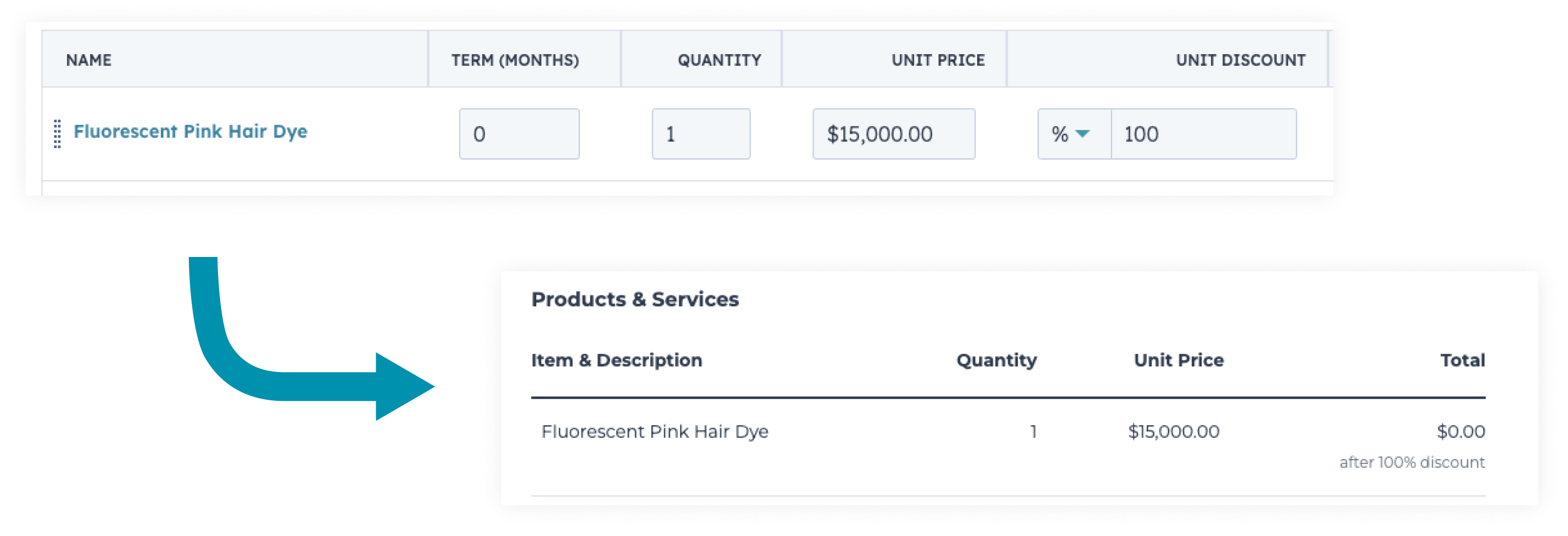Click the Total column label
Screen dimensions: 1568x536
point(1462,361)
